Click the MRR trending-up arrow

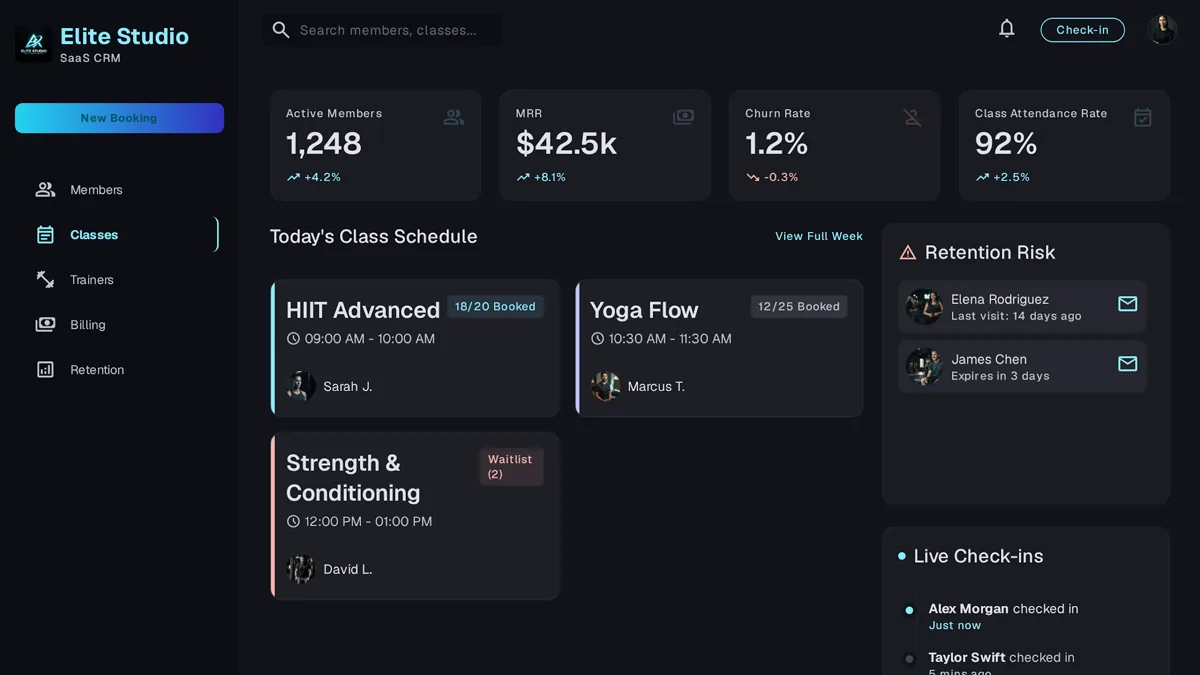[x=523, y=177]
